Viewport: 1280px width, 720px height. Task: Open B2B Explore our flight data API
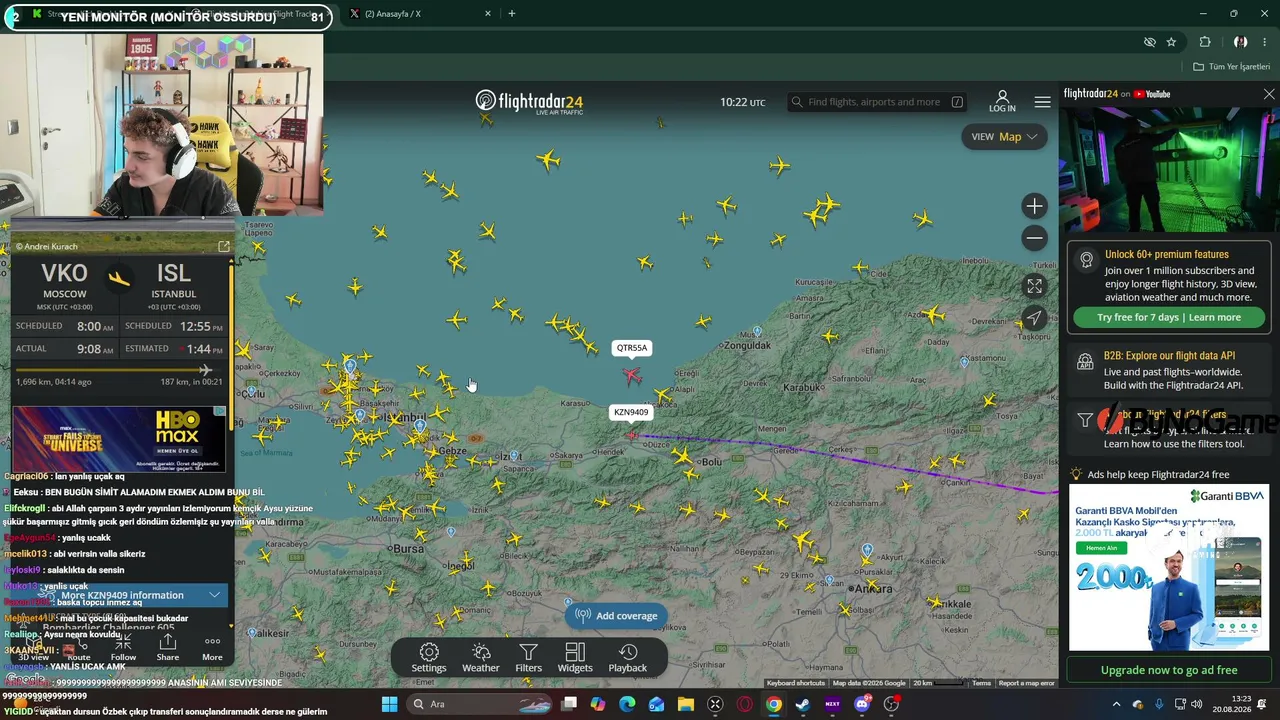tap(1169, 370)
